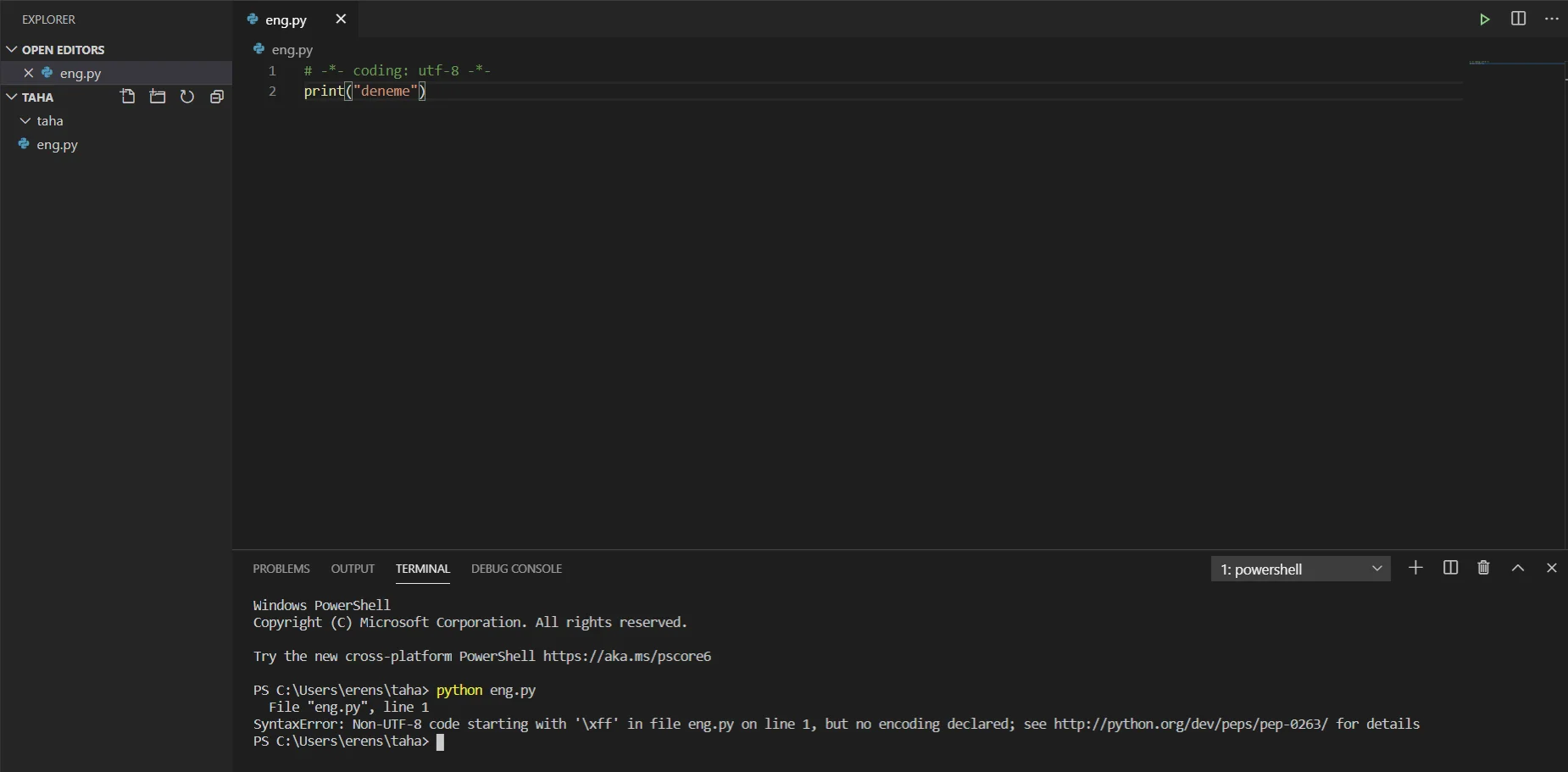Switch to the DEBUG CONSOLE tab
The image size is (1568, 772).
[x=516, y=569]
